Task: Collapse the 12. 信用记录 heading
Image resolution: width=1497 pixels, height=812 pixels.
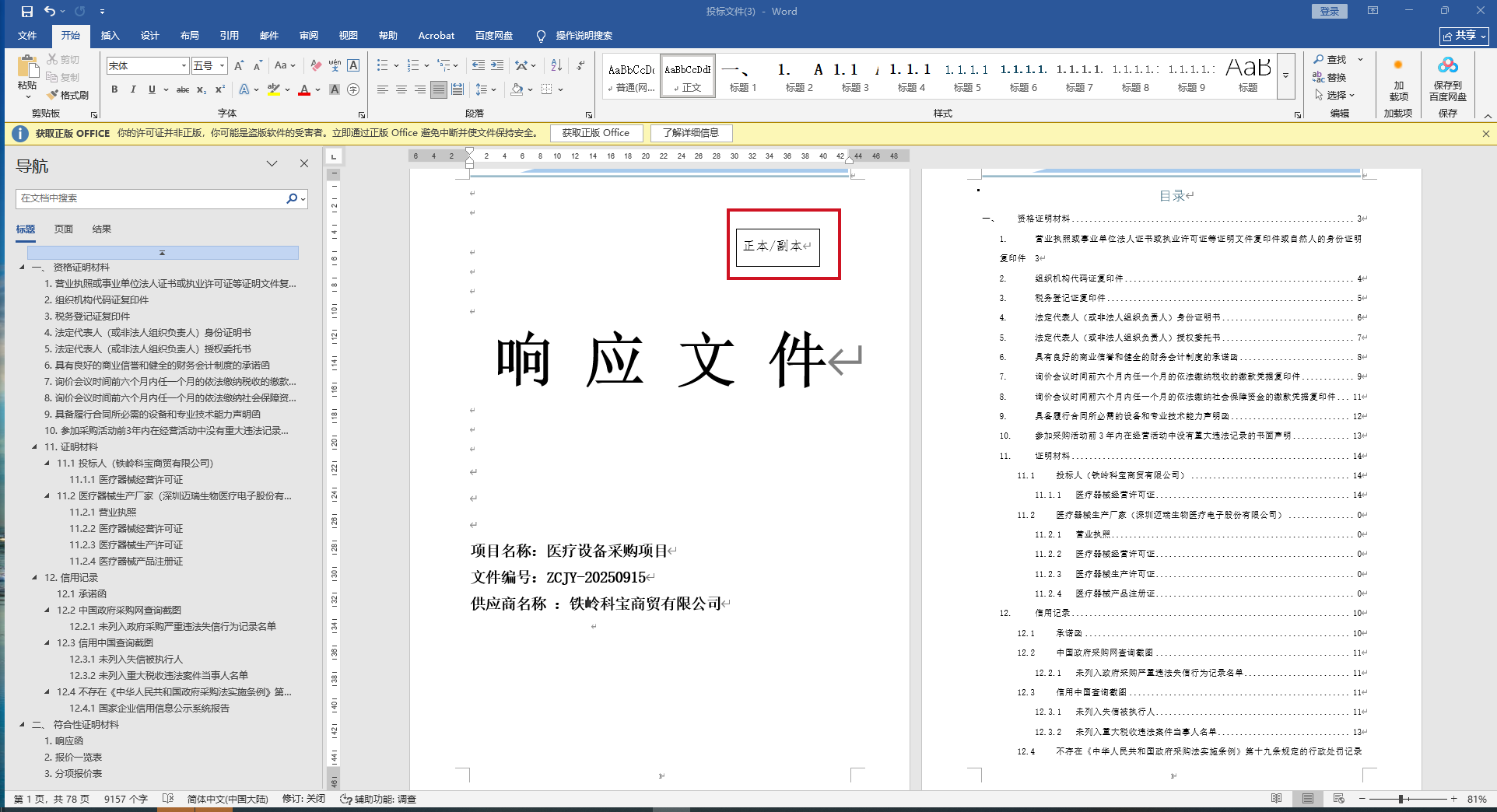Action: pos(34,578)
